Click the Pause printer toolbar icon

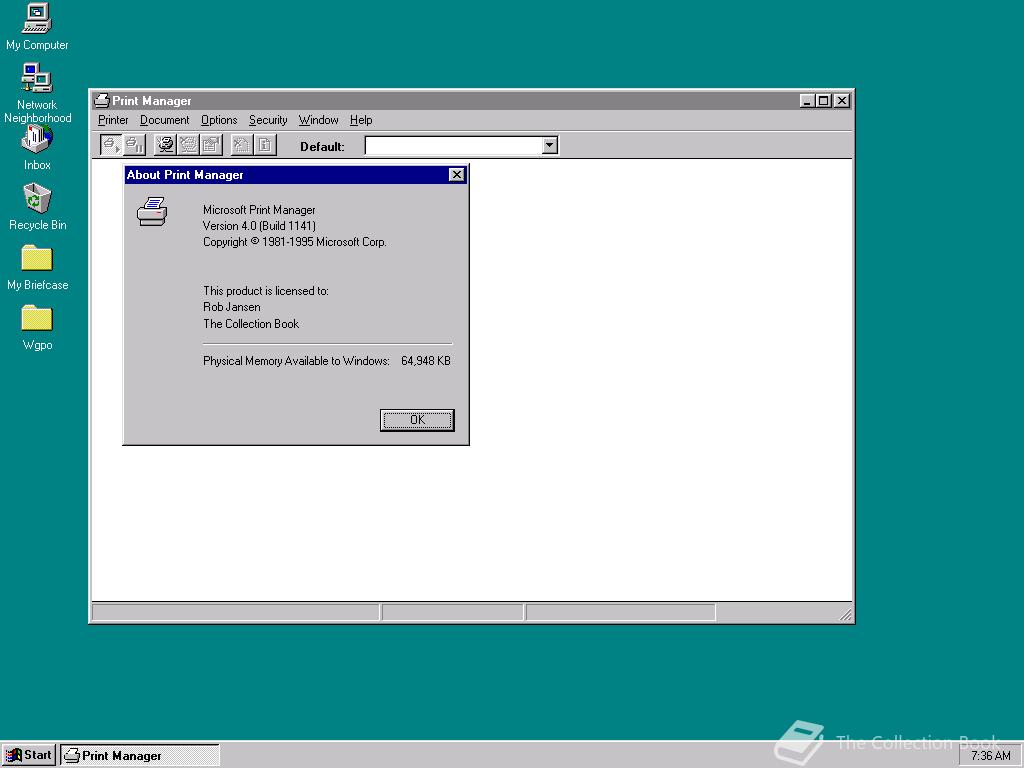tap(134, 145)
